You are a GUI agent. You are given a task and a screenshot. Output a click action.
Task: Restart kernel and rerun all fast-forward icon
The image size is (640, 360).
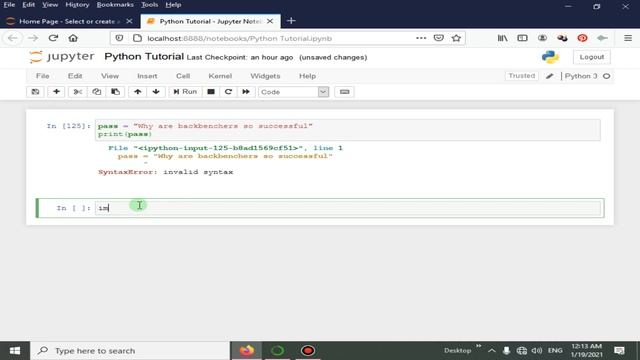[246, 92]
